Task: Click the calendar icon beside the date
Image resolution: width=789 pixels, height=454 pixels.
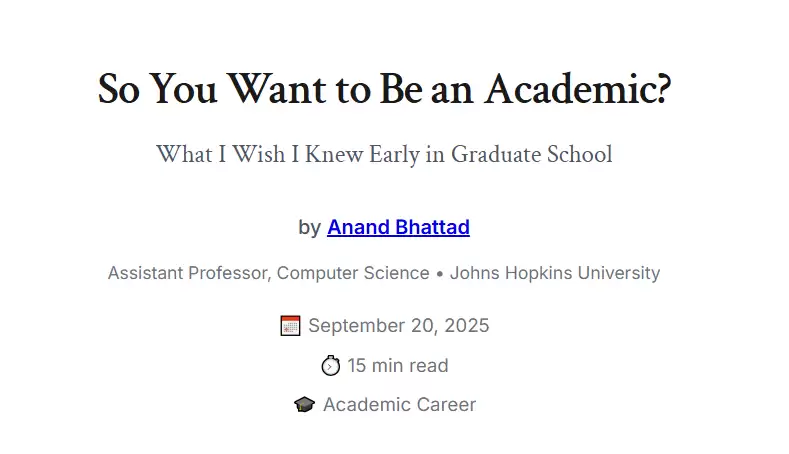Action: [x=290, y=325]
